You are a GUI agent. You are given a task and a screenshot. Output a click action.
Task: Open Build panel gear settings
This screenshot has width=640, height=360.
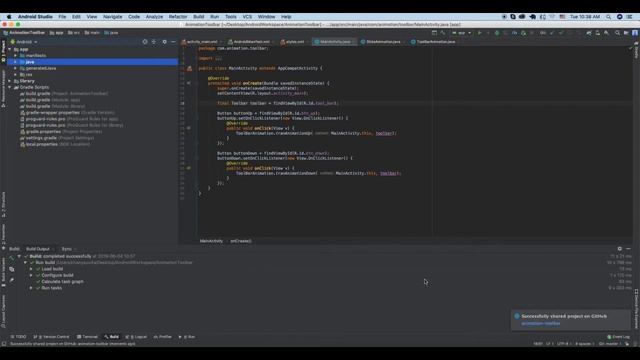coord(620,249)
